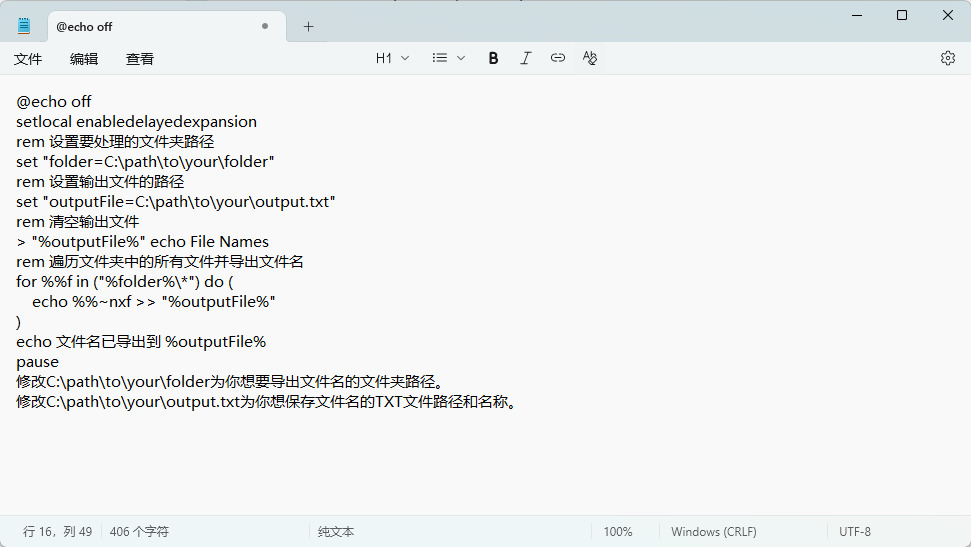971x547 pixels.
Task: Click the 'setlocal enabledelayedexpansion' line
Action: coord(136,121)
